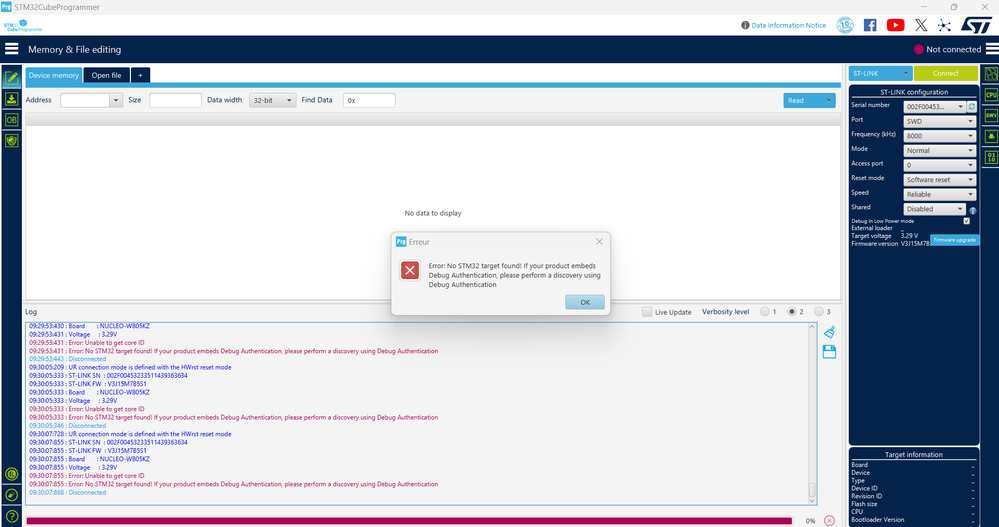The image size is (999, 527).
Task: Set verbosity level to 2
Action: click(792, 312)
